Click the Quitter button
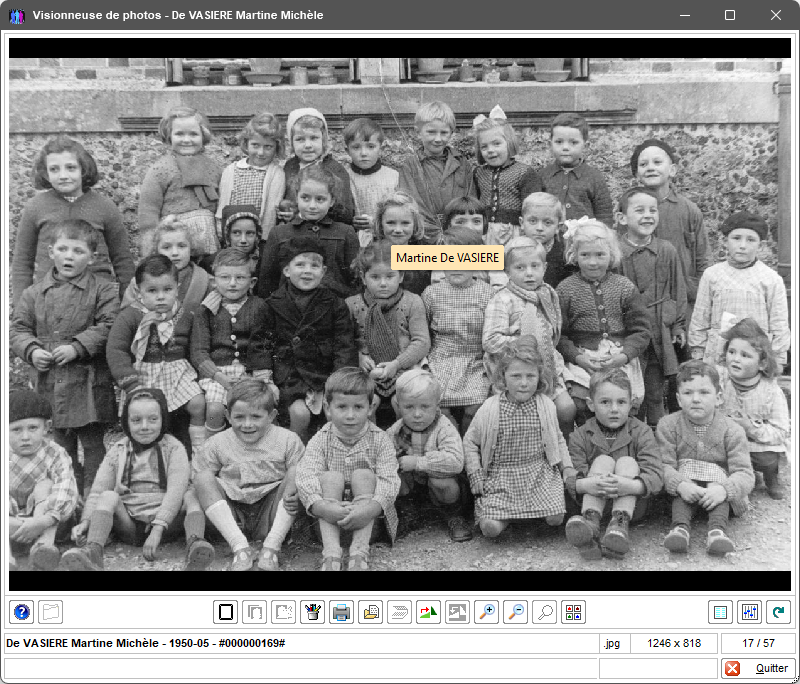The width and height of the screenshot is (800, 684). [757, 668]
